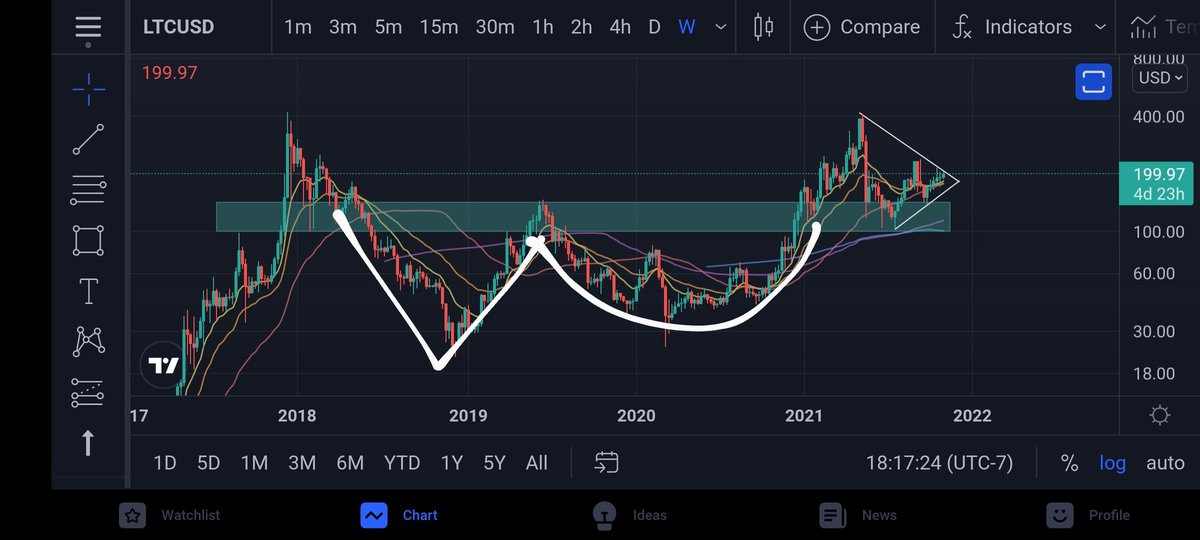
Task: Switch to 2h timeframe
Action: pyautogui.click(x=582, y=27)
